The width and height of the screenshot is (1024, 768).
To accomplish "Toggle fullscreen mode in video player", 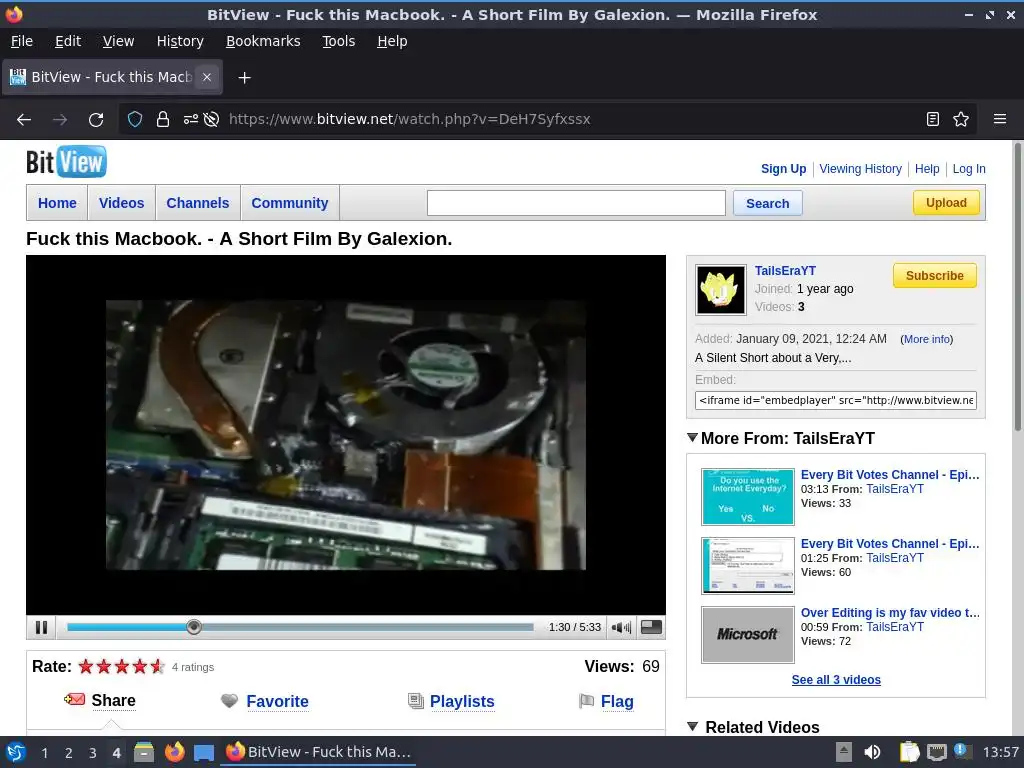I will pos(651,628).
